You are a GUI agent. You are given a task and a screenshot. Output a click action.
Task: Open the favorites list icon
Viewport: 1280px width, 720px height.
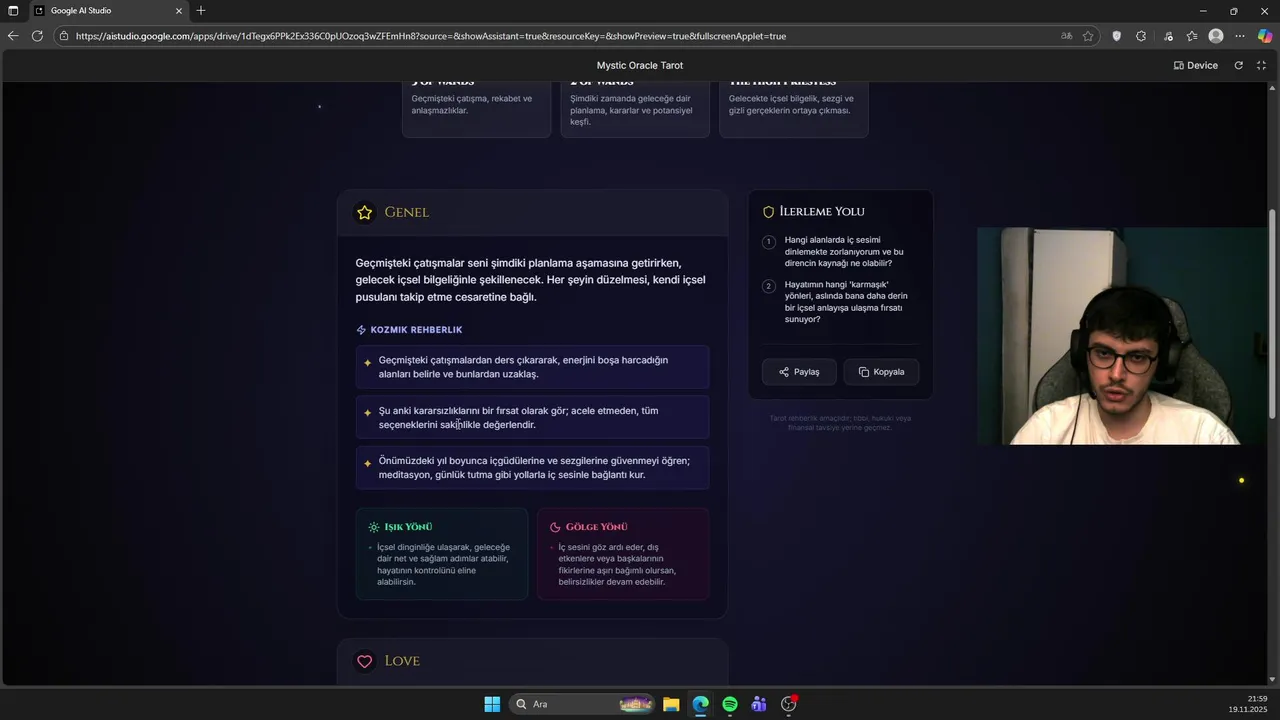coord(1192,36)
